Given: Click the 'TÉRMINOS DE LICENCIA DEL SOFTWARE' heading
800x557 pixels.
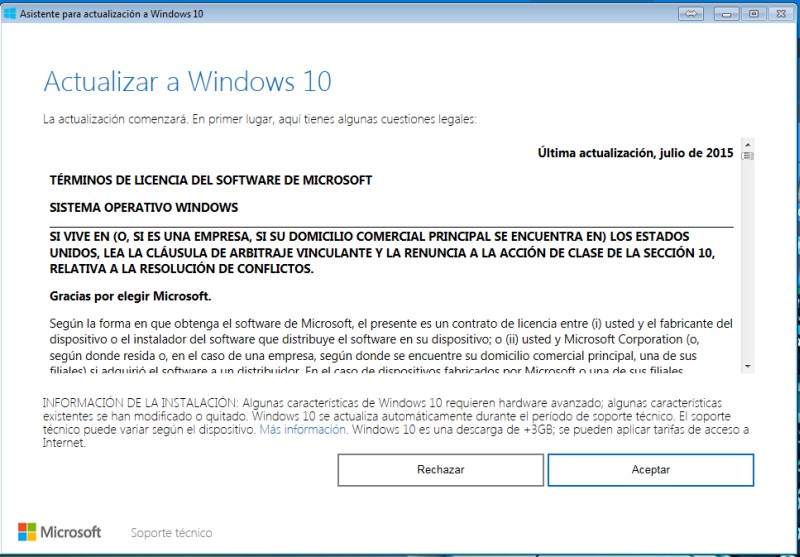Looking at the screenshot, I should click(x=210, y=180).
